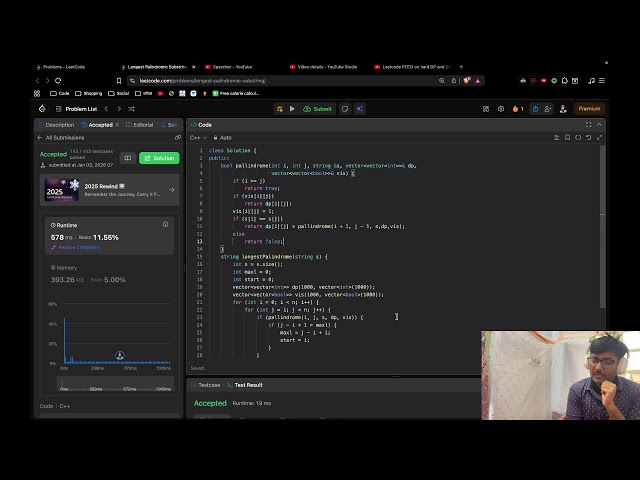Open Analyze Complexity link

(x=76, y=247)
